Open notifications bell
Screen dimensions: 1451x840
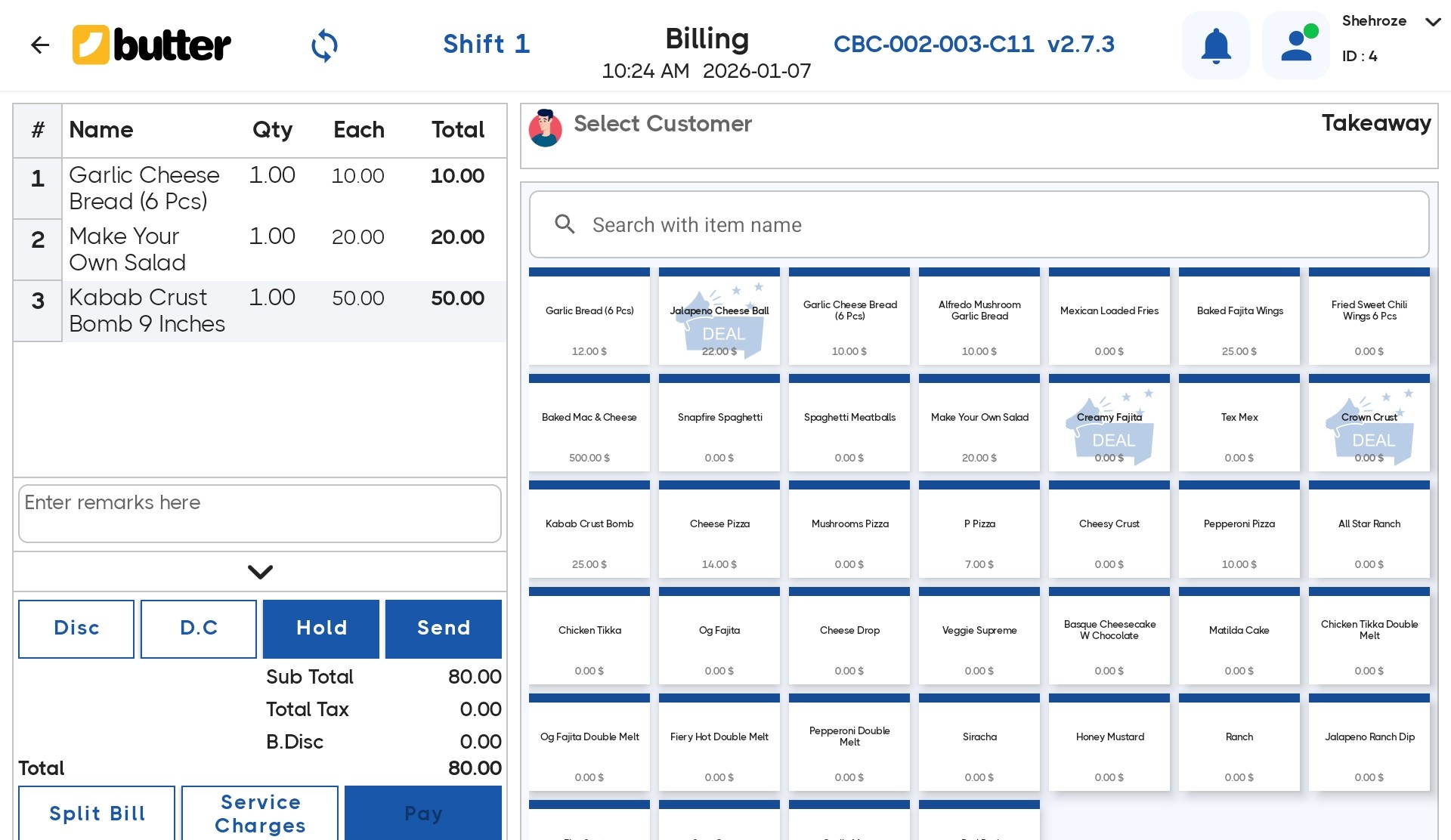point(1216,45)
